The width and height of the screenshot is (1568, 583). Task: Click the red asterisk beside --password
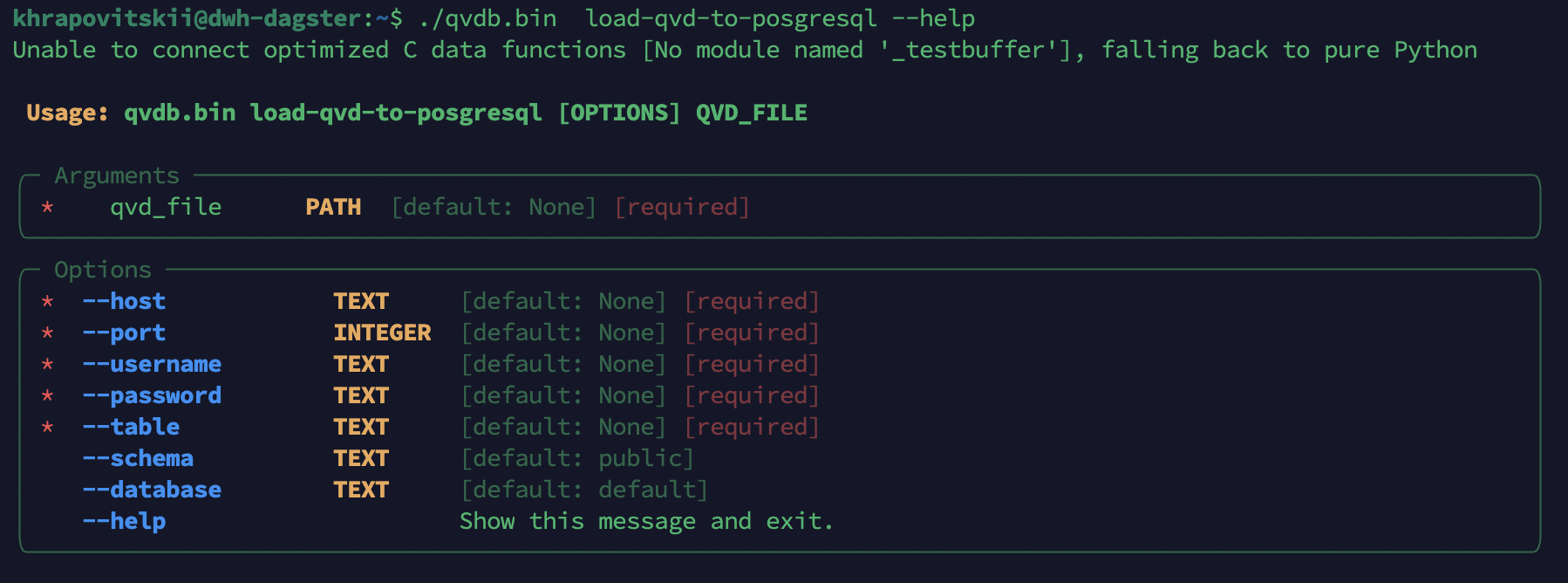[48, 396]
